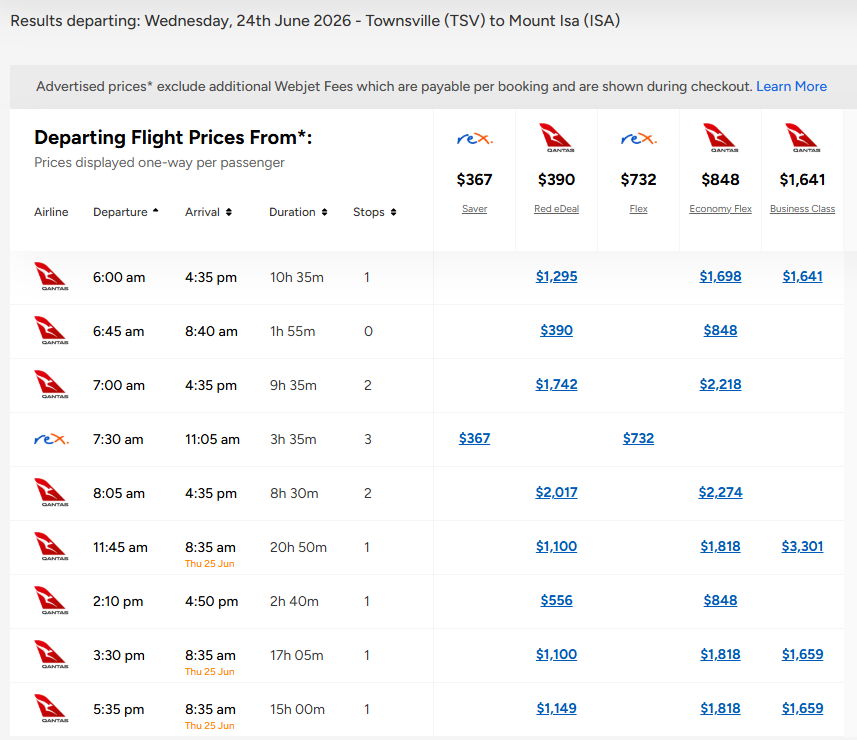The height and width of the screenshot is (740, 857).
Task: Click the Qantas logo above the $1,641 Business Class fare
Action: (802, 138)
